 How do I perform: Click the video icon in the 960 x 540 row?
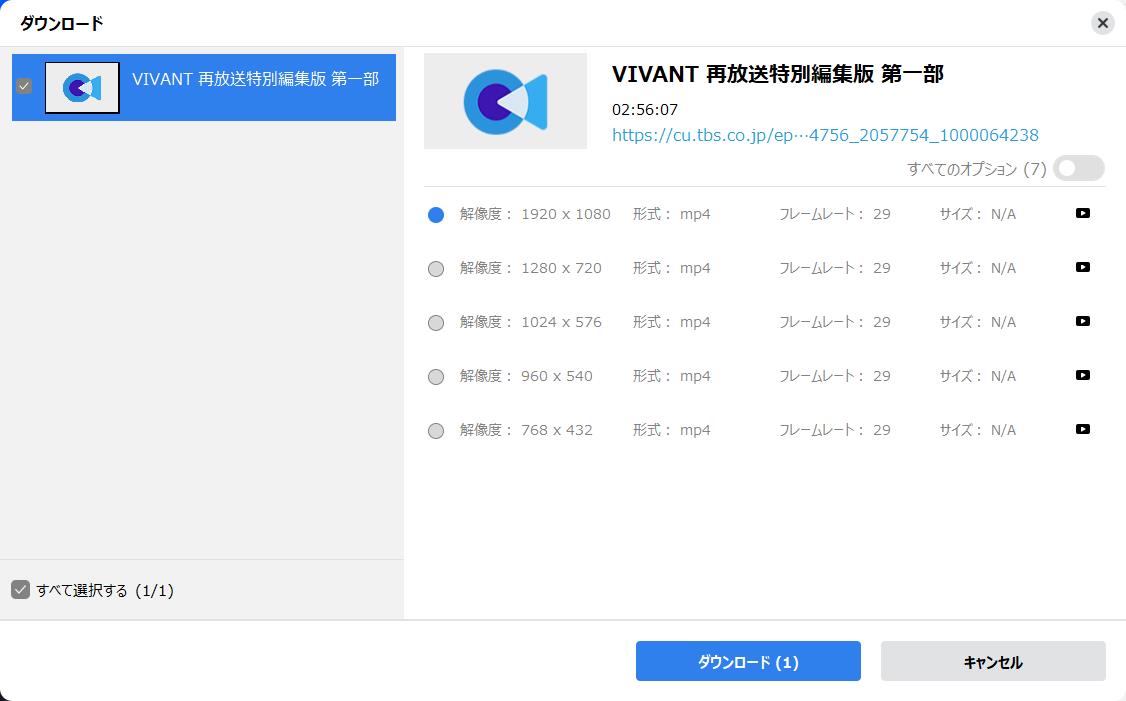[x=1083, y=375]
